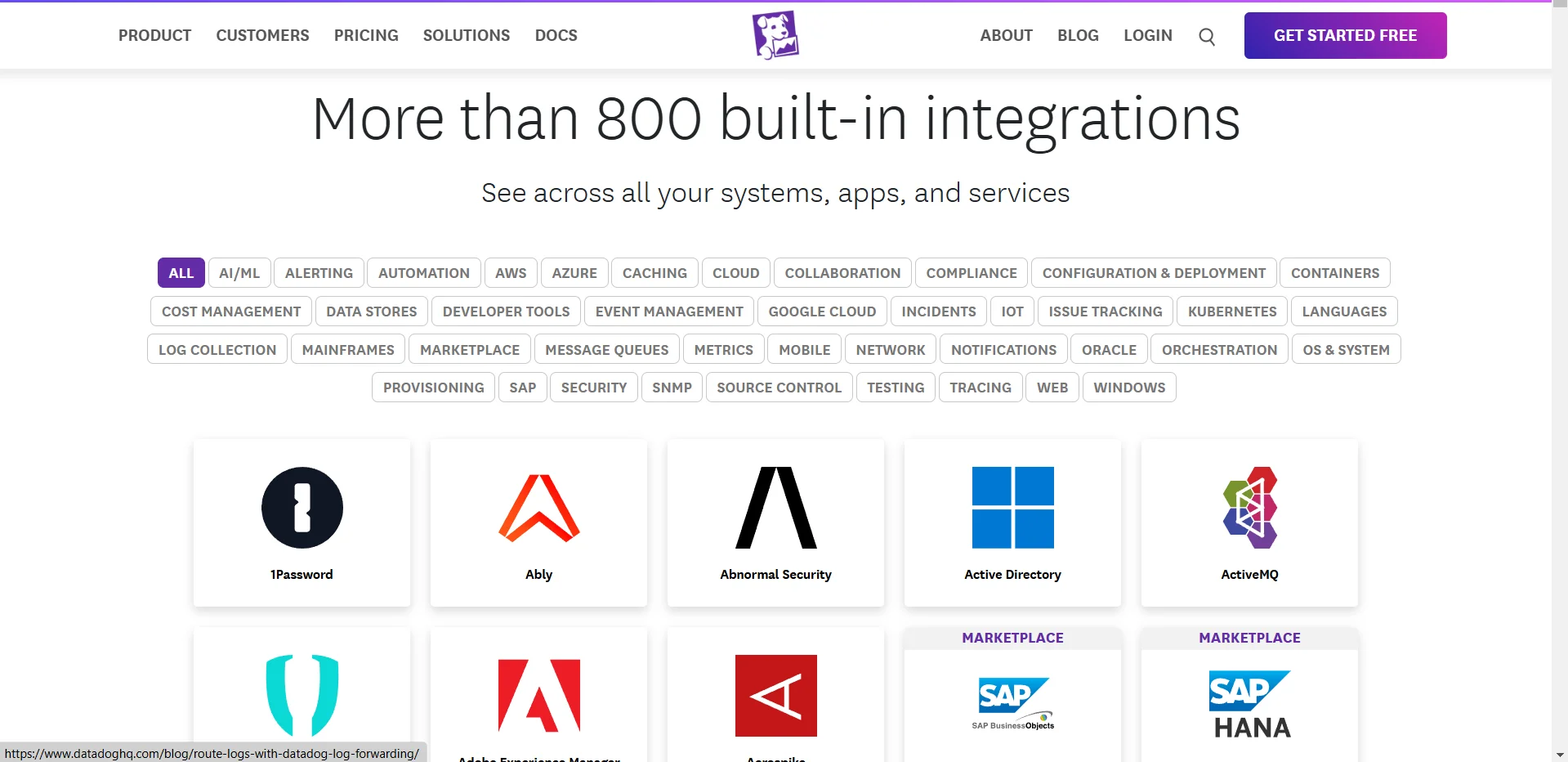Open the Abnormal Security integration

tap(775, 507)
